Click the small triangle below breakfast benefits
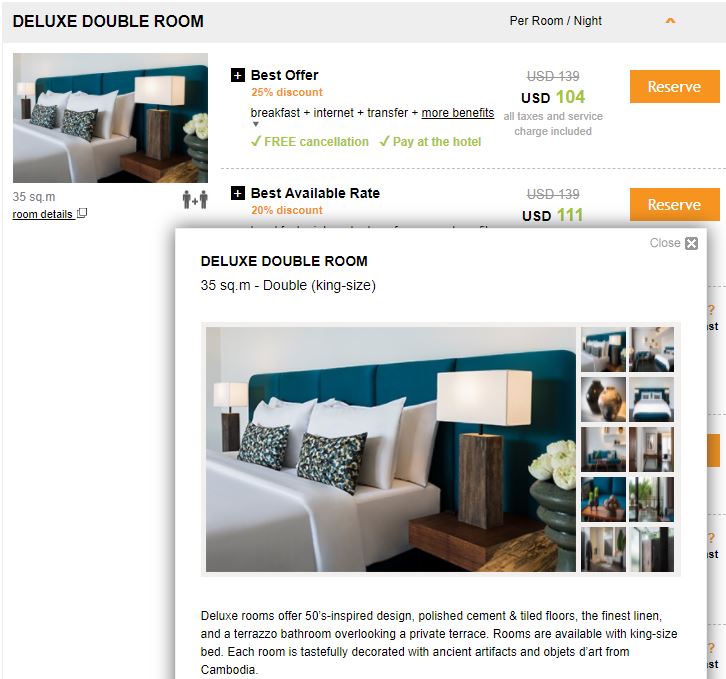Screen dimensions: 726x679 tap(256, 124)
